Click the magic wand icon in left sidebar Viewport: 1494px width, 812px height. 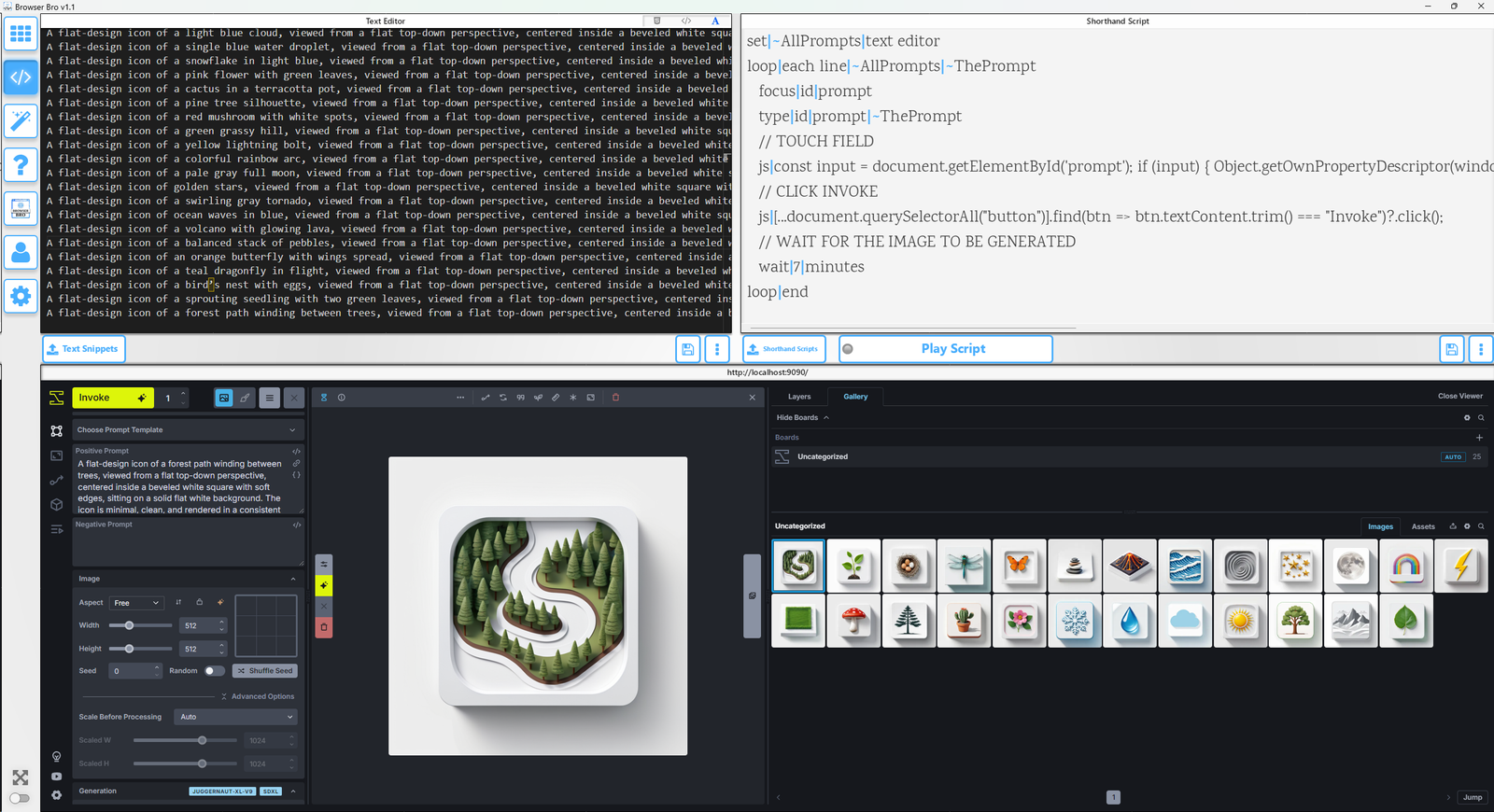[x=21, y=120]
